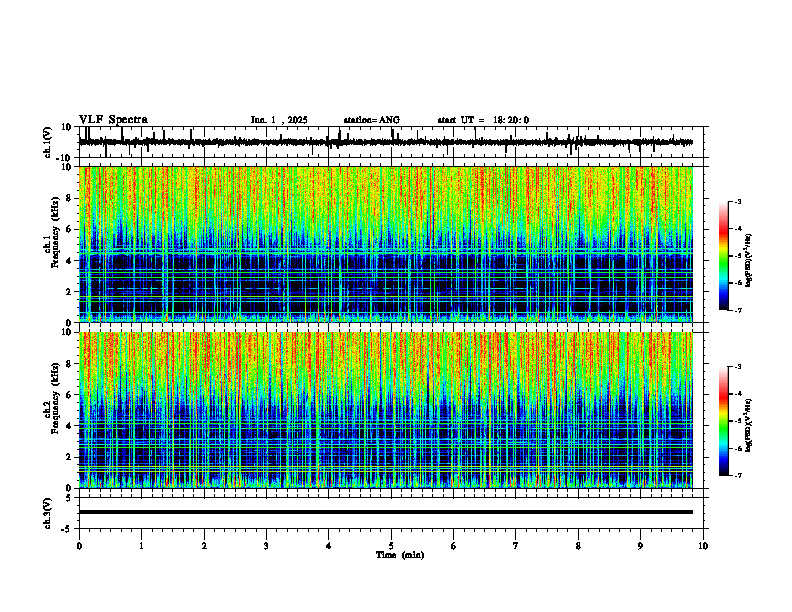Click the "Time (min)" x-axis label
This screenshot has height=612, width=792.
pos(400,555)
